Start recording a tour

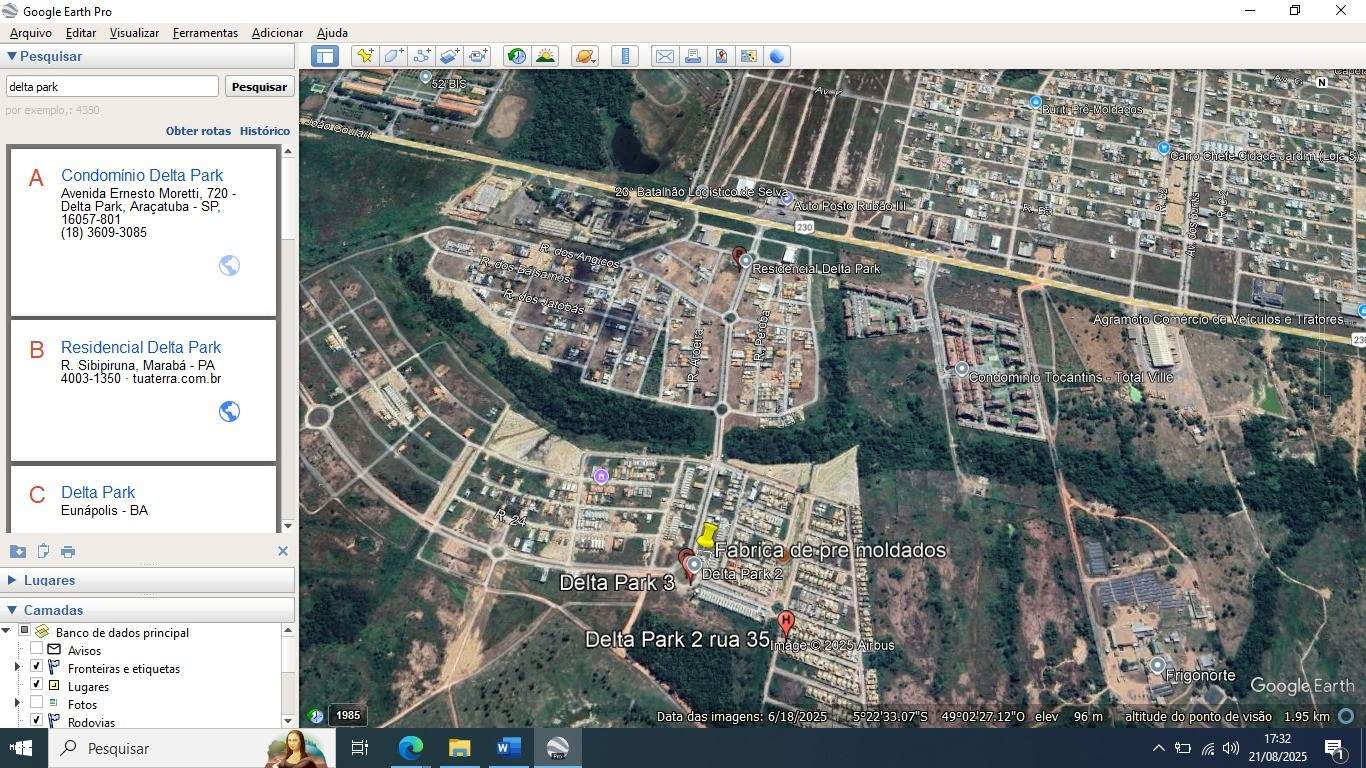478,56
